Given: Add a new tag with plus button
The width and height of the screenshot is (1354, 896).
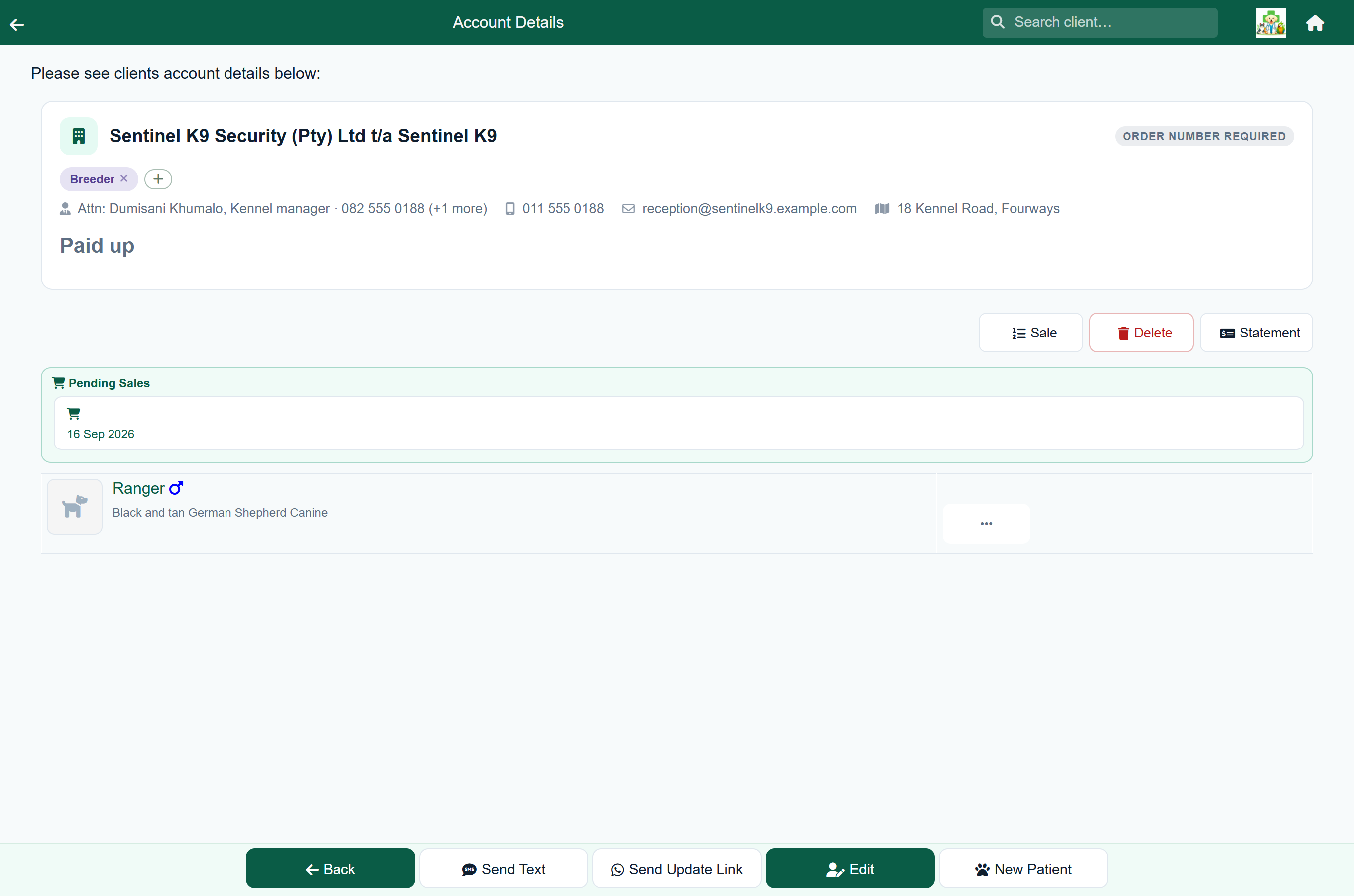Looking at the screenshot, I should coord(158,179).
